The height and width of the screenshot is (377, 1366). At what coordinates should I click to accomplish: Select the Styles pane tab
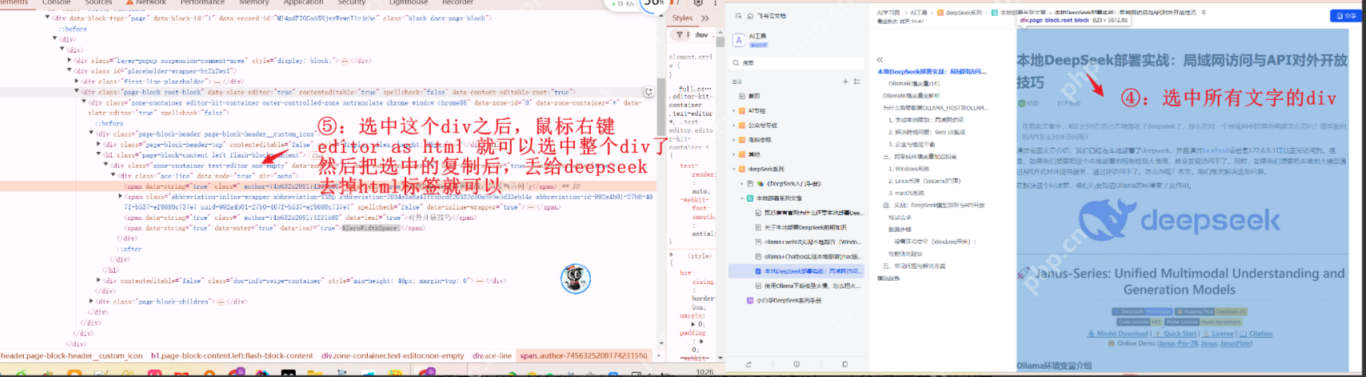[683, 17]
